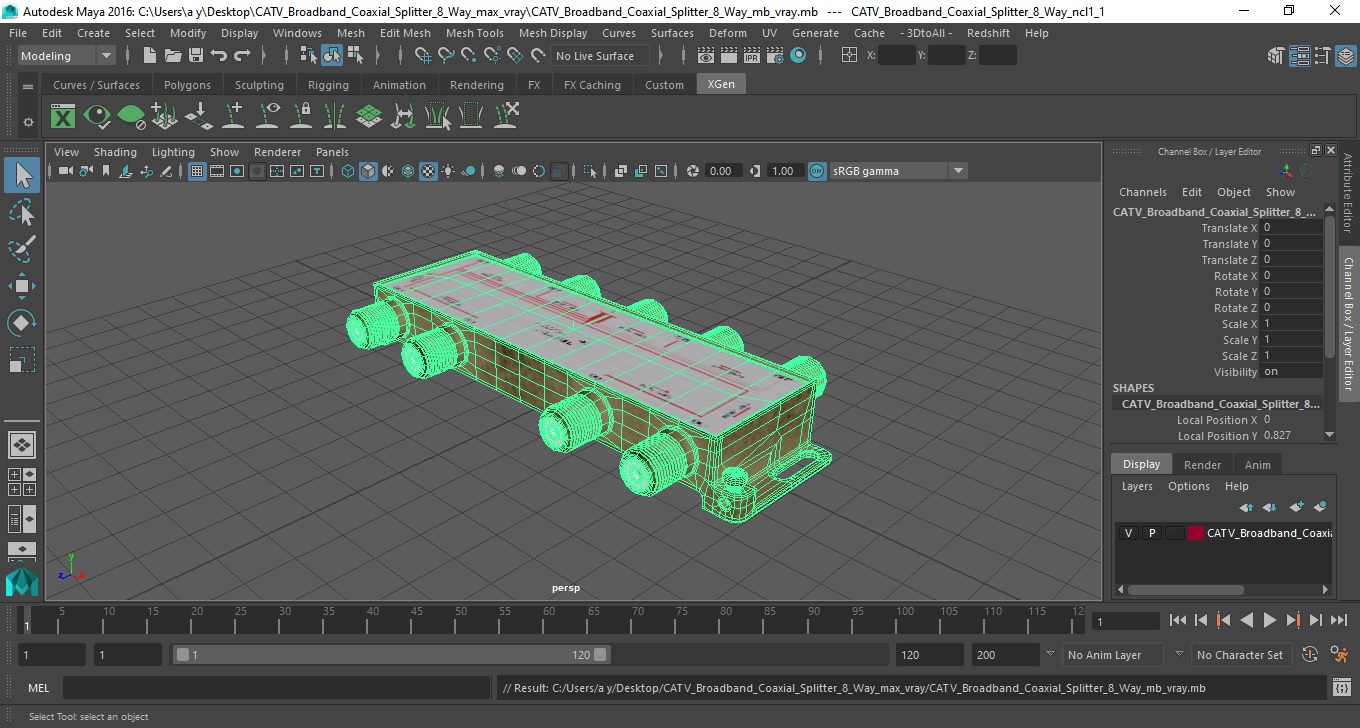The height and width of the screenshot is (728, 1360).
Task: Switch to the Rendering shelf tab
Action: [476, 85]
